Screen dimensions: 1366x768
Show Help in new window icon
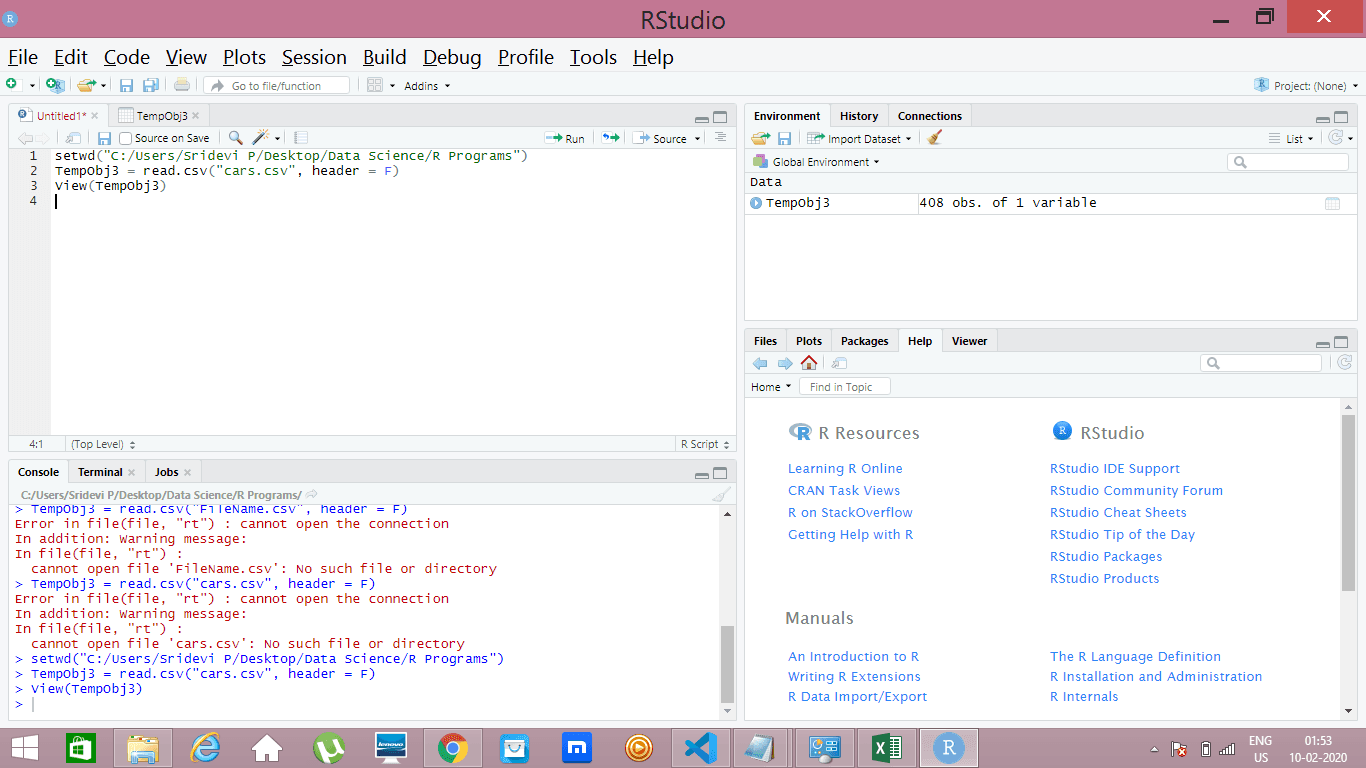pos(839,363)
